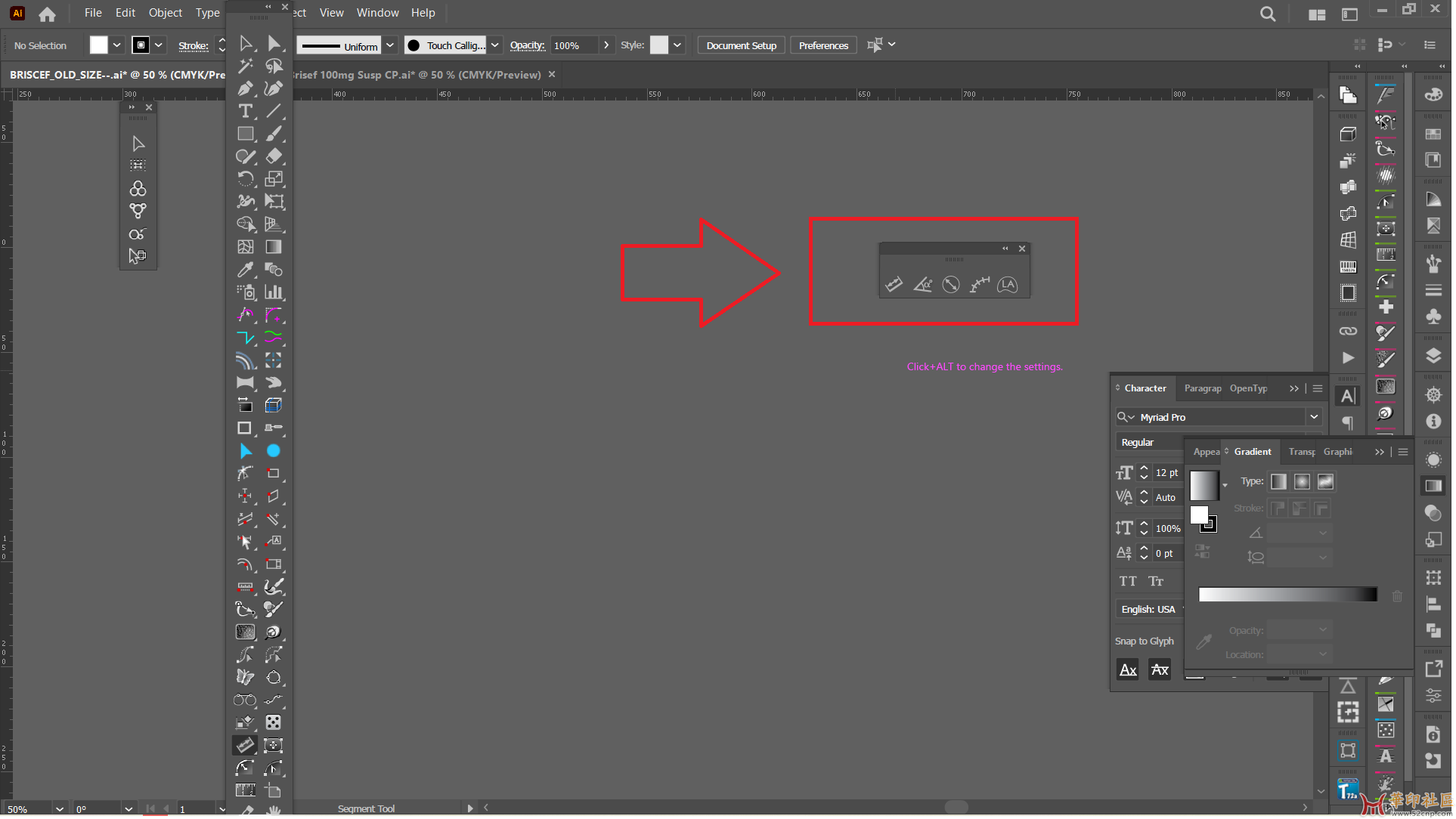Viewport: 1456px width, 819px height.
Task: Open the File menu
Action: (93, 13)
